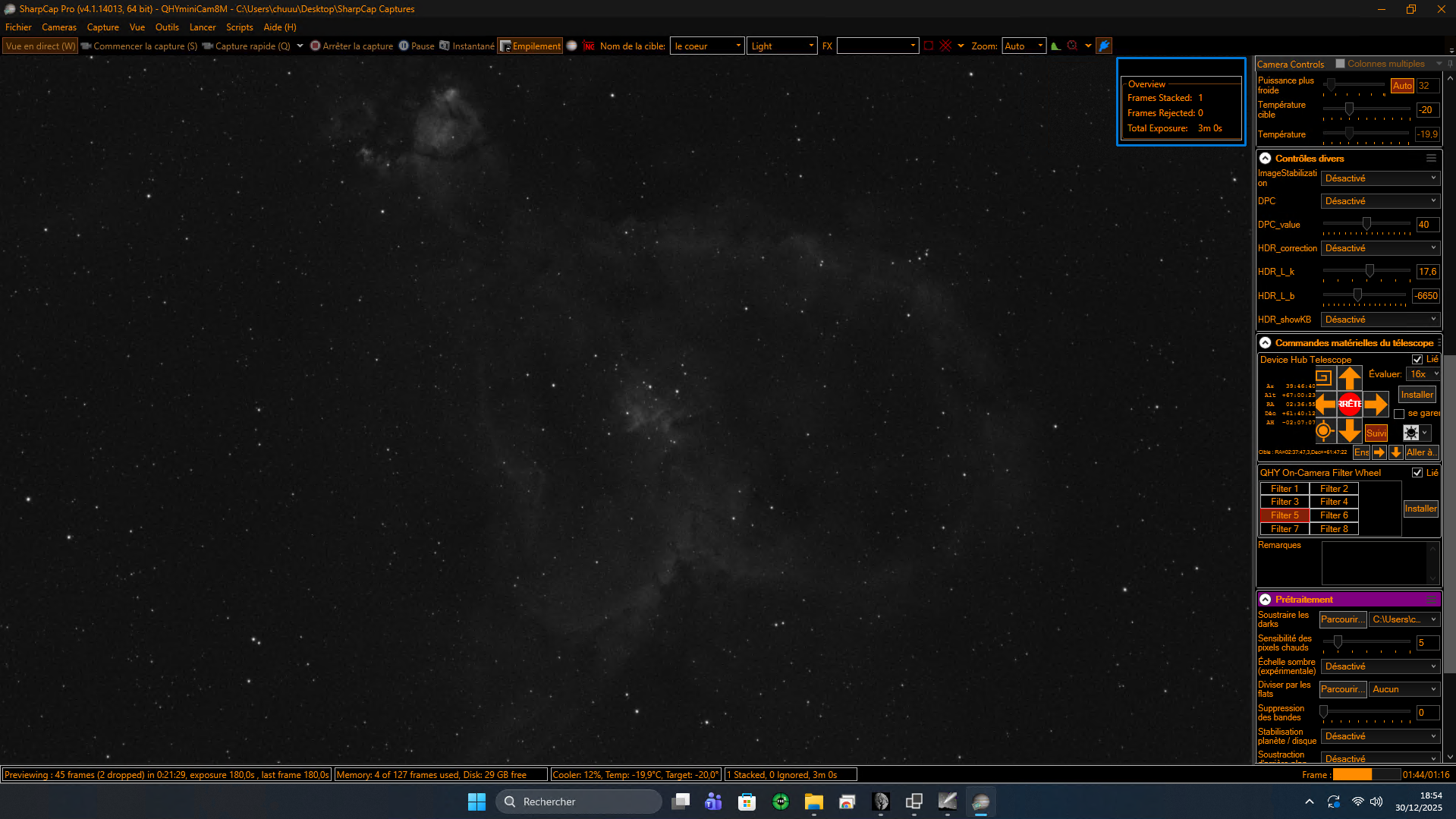Click the red stop telescope motion button
Image resolution: width=1456 pixels, height=819 pixels.
point(1349,404)
